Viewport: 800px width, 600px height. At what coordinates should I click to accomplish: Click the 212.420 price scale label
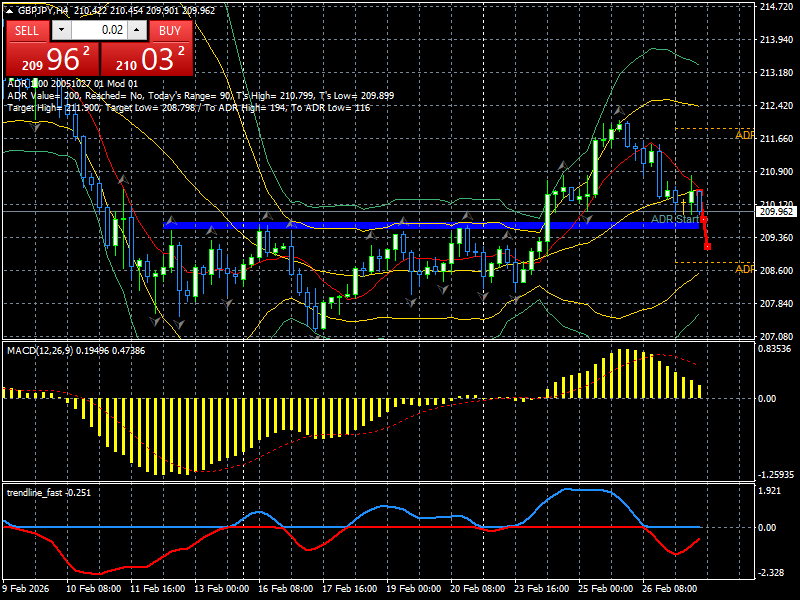pyautogui.click(x=776, y=106)
